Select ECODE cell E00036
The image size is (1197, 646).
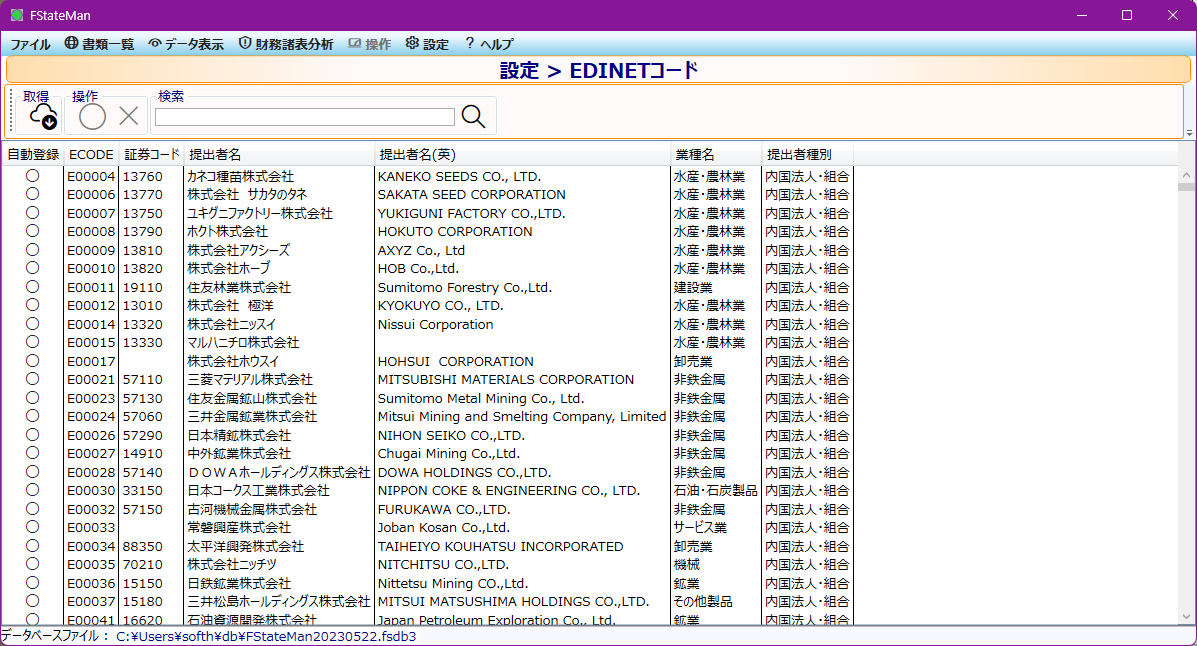click(x=91, y=583)
